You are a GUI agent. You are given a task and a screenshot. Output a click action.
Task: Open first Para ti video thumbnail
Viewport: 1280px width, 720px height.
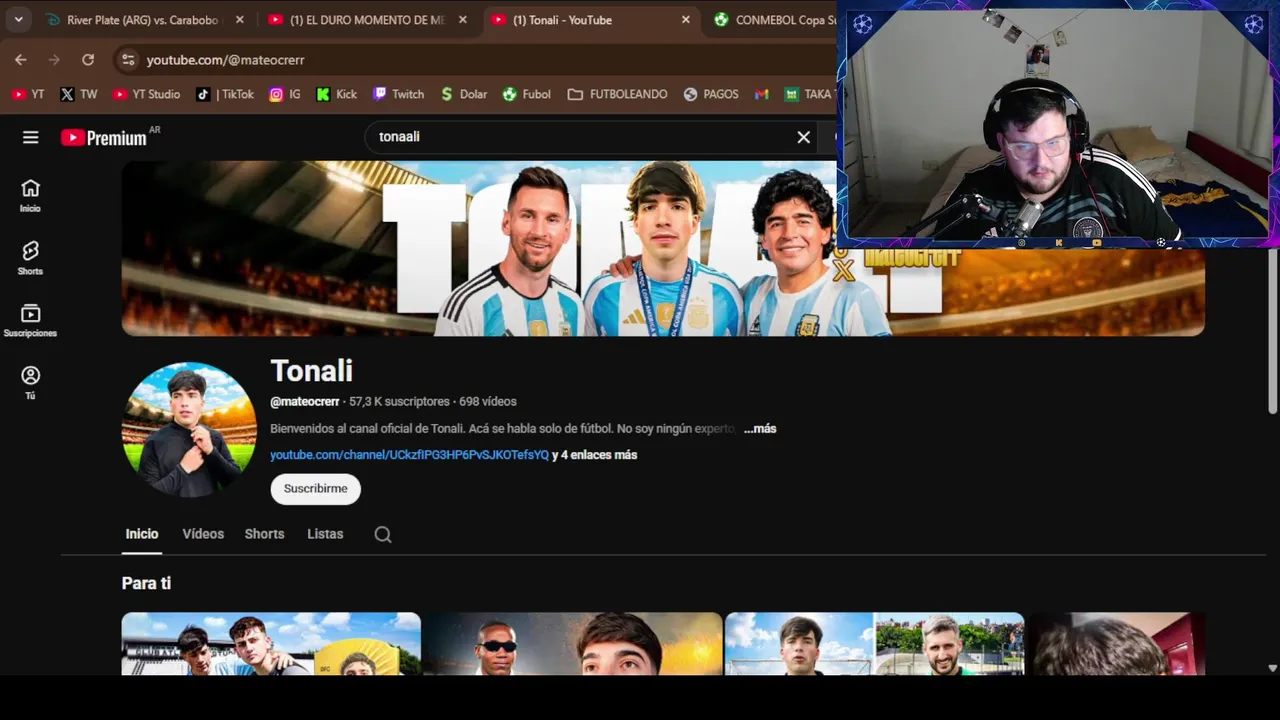pos(271,644)
